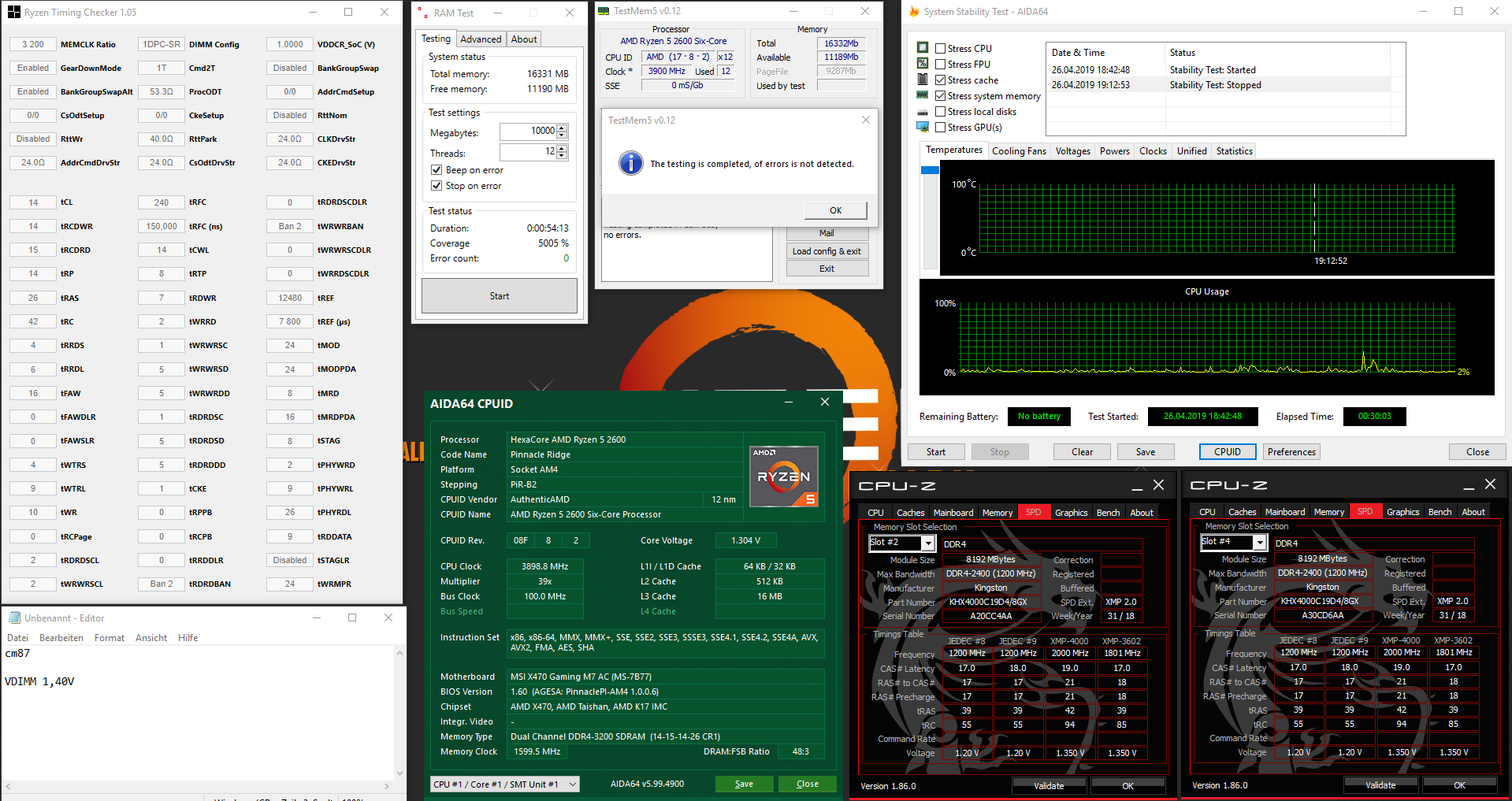Click the tRFC (ns) value 150,000

[162, 226]
